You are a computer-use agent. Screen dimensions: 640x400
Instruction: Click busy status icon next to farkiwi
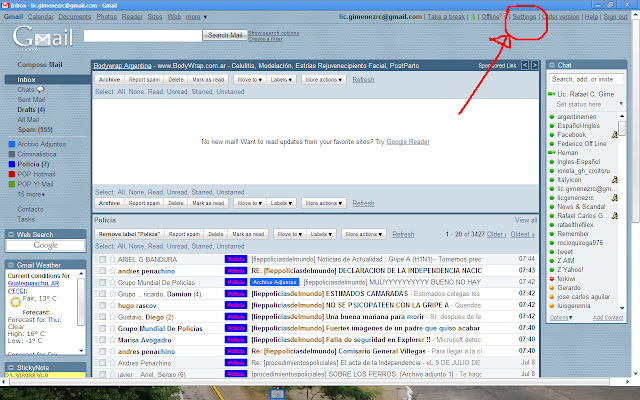[552, 279]
